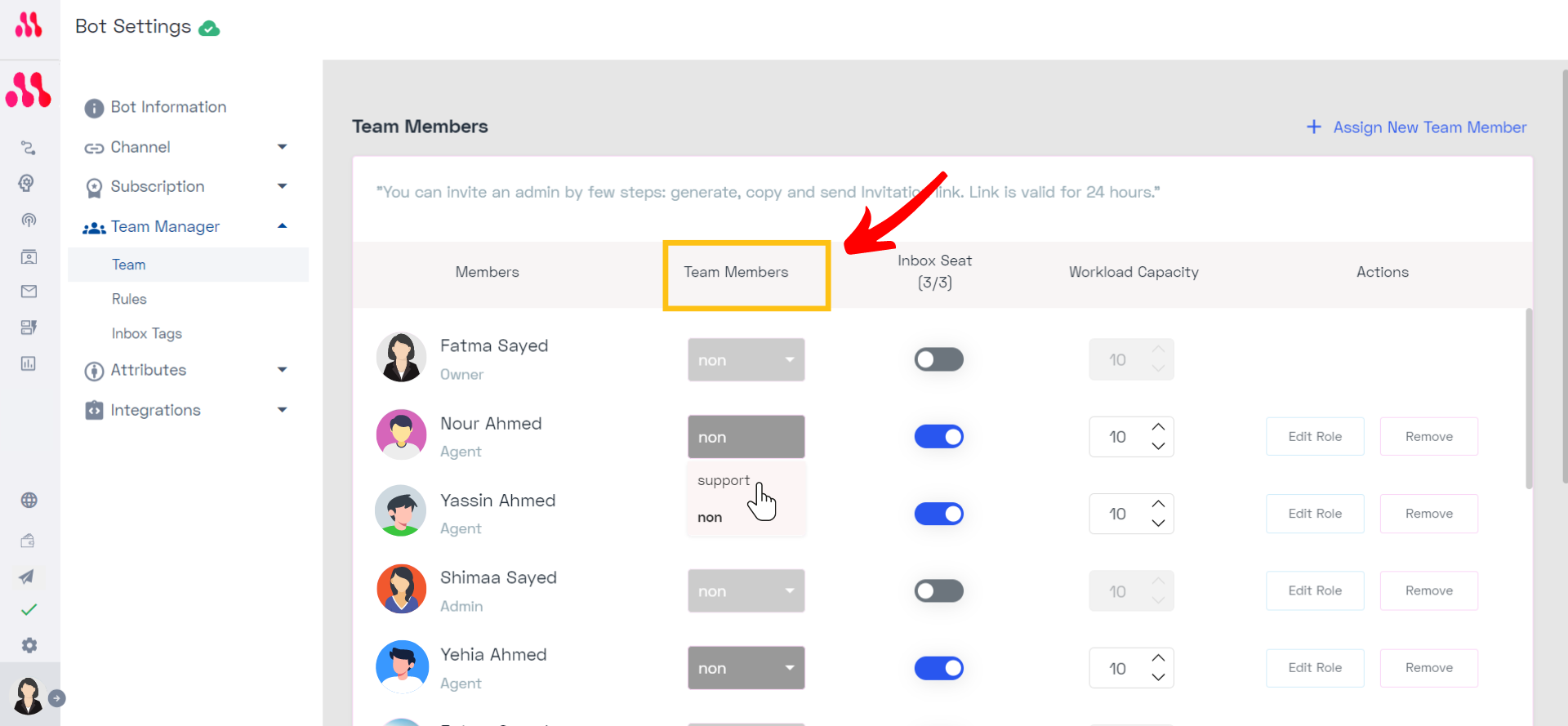This screenshot has width=1568, height=726.
Task: Remove Shimaa Sayed from team
Action: 1429,590
